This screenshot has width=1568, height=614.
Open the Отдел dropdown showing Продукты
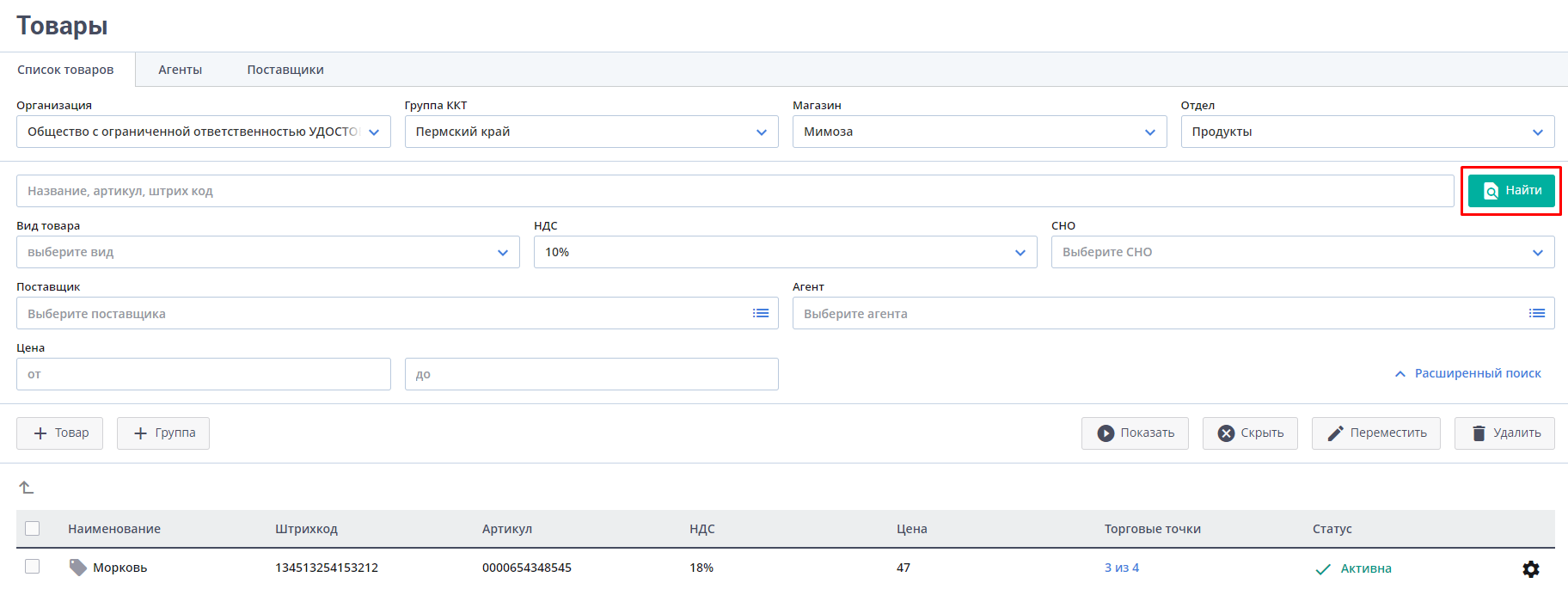tap(1368, 132)
